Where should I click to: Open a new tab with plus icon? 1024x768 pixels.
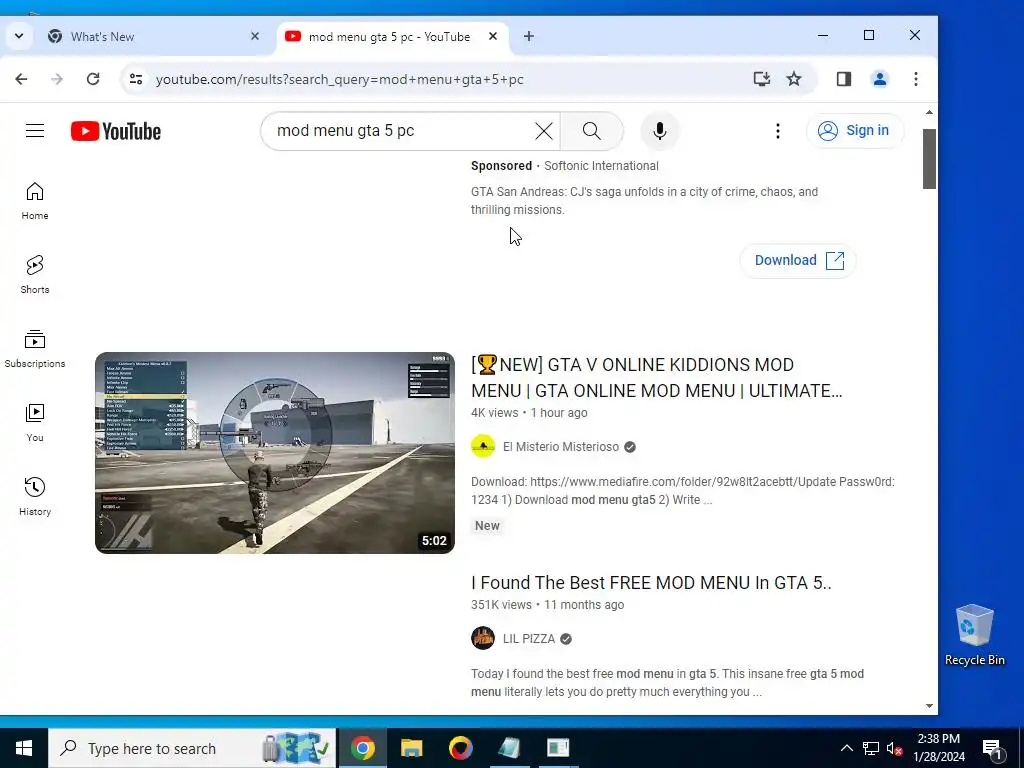point(528,37)
